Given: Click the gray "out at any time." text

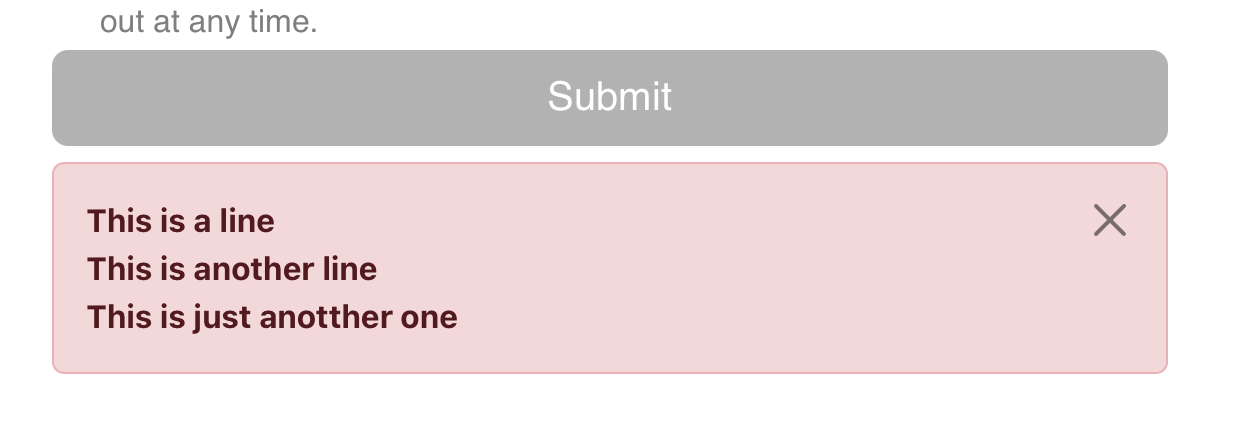Looking at the screenshot, I should point(208,22).
